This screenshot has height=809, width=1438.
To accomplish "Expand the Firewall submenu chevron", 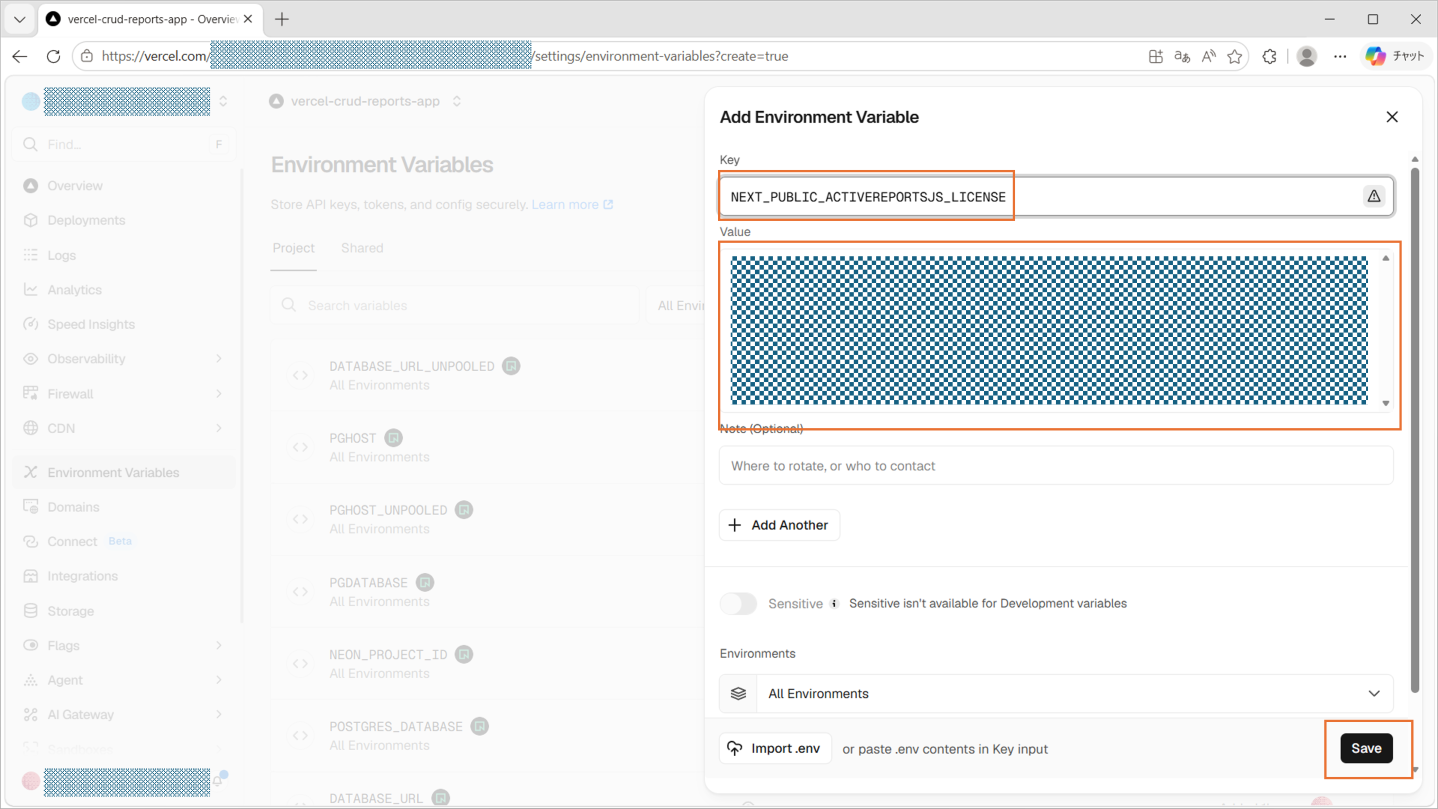I will [219, 394].
